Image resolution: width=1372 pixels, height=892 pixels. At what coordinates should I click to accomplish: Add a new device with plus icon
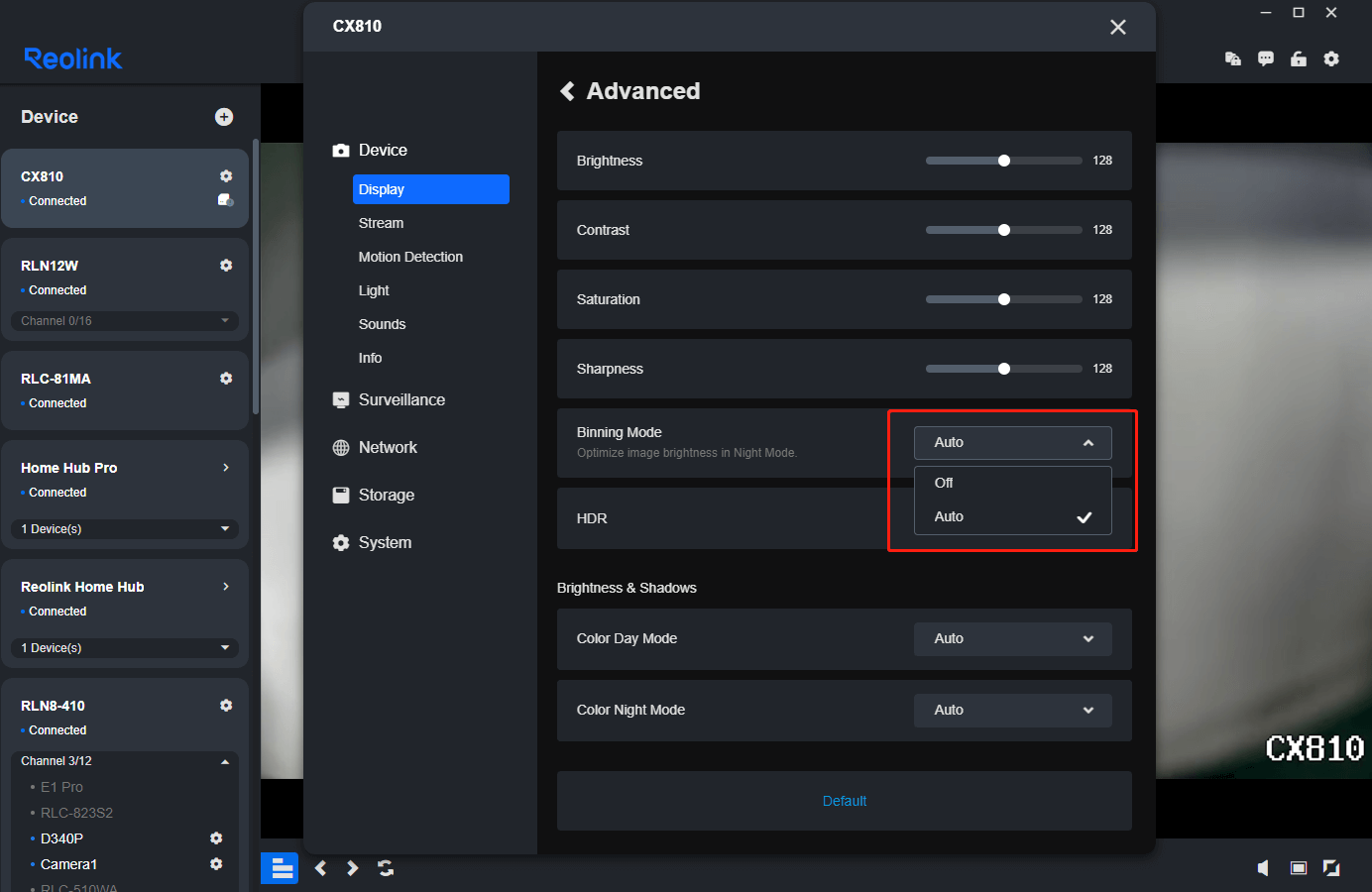tap(224, 117)
